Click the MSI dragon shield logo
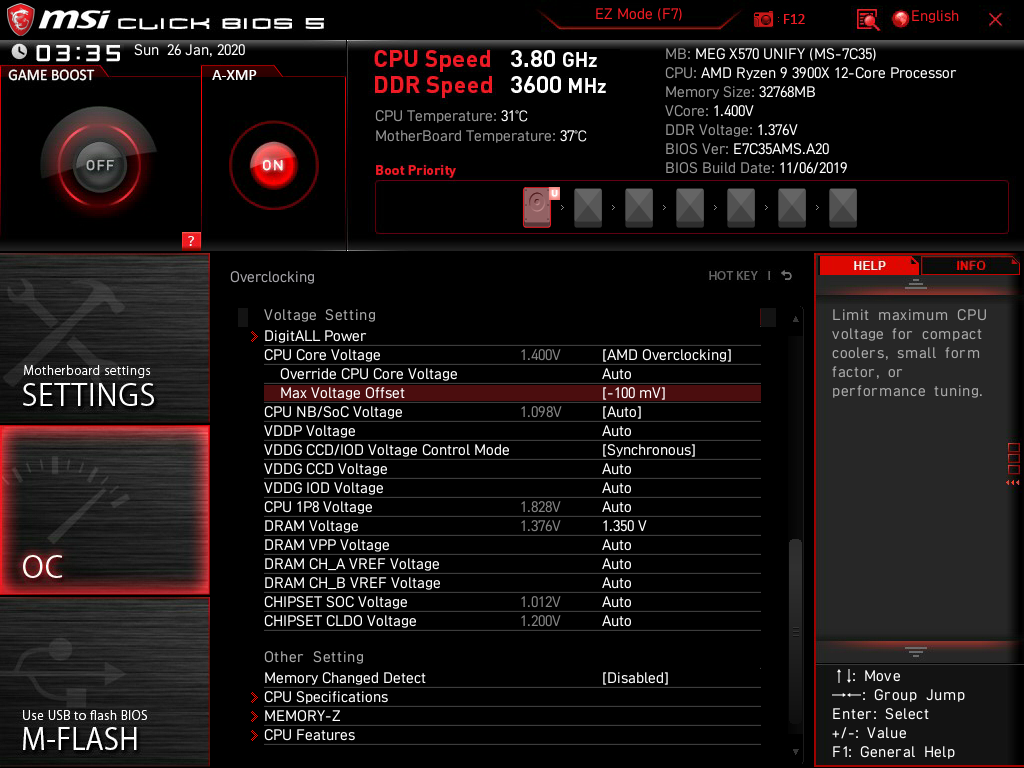The height and width of the screenshot is (768, 1024). point(20,20)
